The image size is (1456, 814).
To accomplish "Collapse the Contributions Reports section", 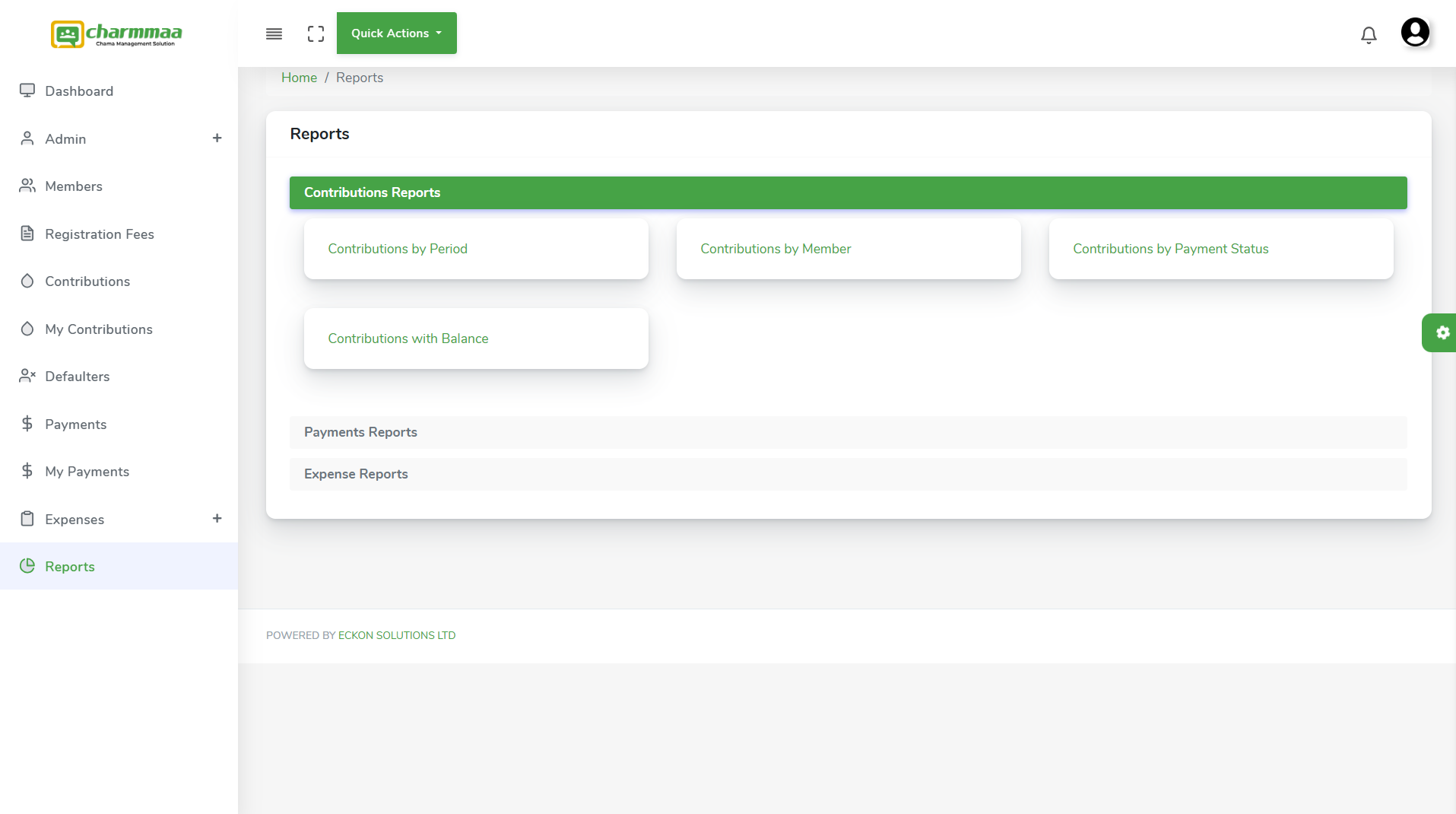I will [848, 192].
